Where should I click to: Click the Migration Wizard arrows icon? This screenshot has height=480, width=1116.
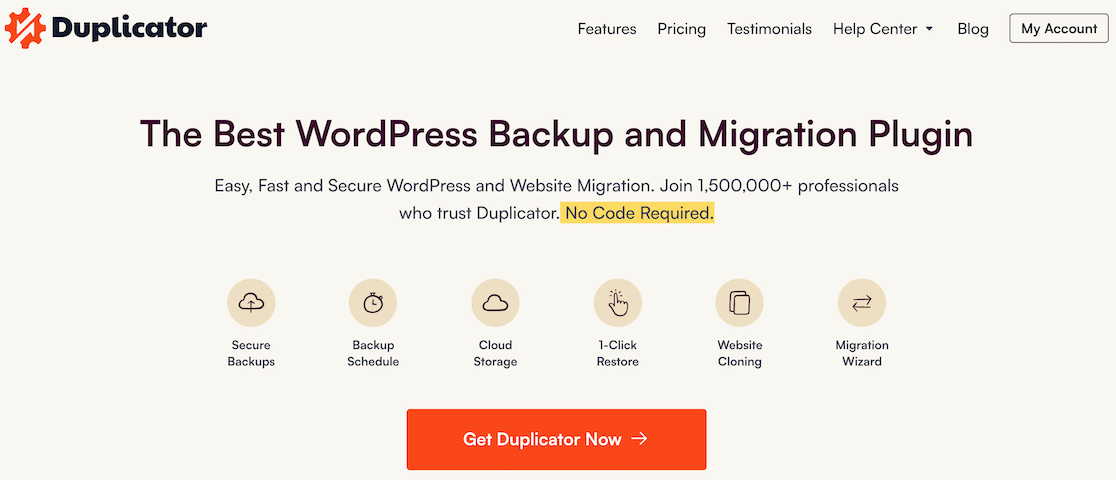862,303
